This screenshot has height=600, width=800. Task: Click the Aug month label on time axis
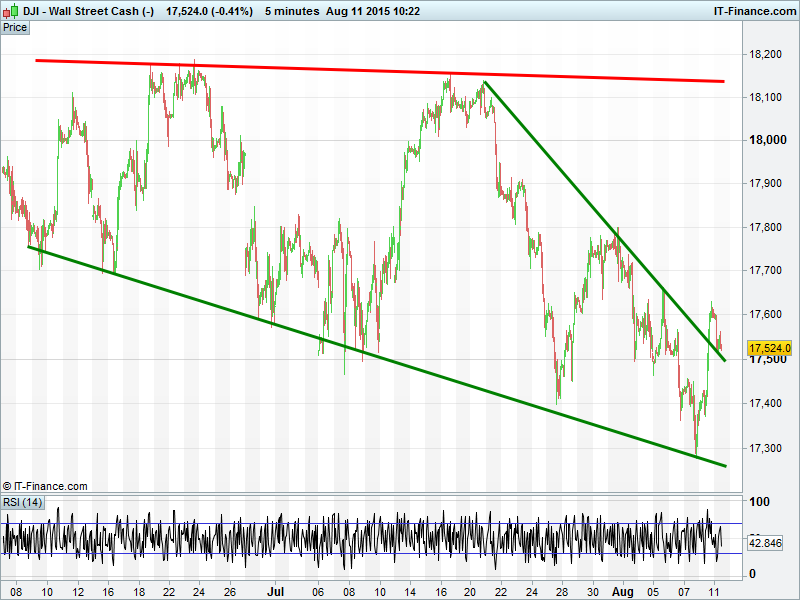[x=622, y=592]
